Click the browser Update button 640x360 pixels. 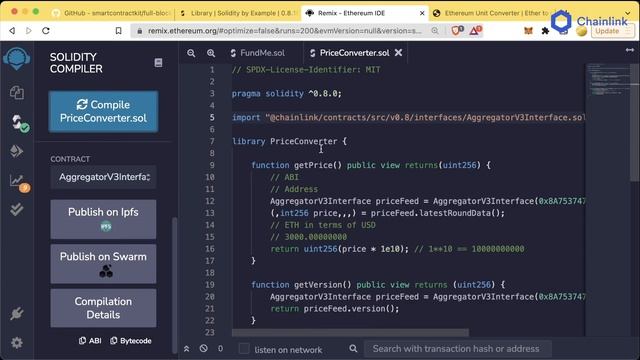(x=611, y=31)
